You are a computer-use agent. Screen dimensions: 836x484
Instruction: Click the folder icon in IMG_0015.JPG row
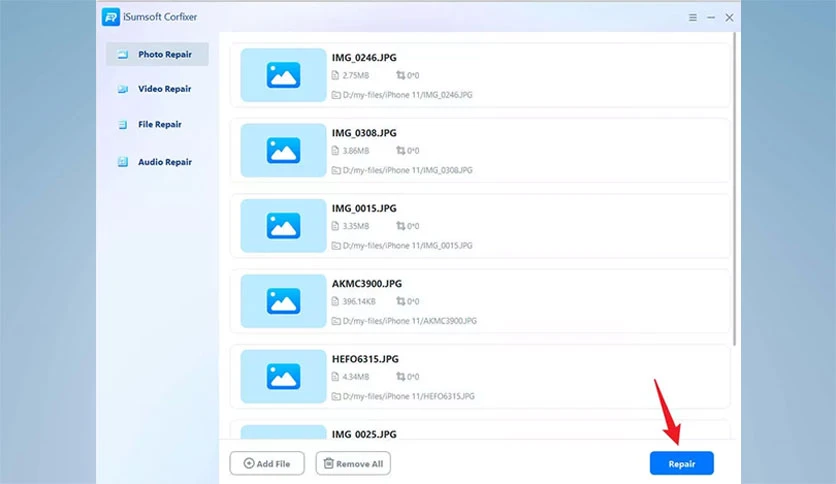point(336,246)
